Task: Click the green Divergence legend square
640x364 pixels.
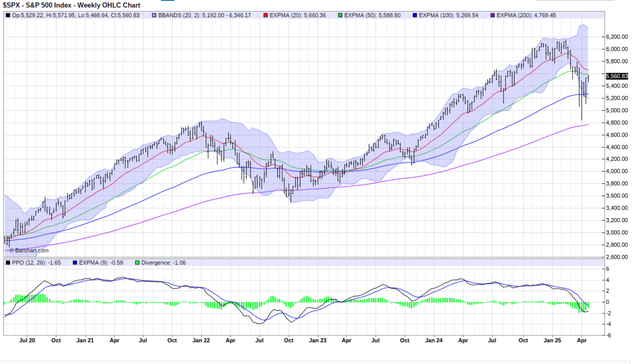Action: [x=137, y=263]
